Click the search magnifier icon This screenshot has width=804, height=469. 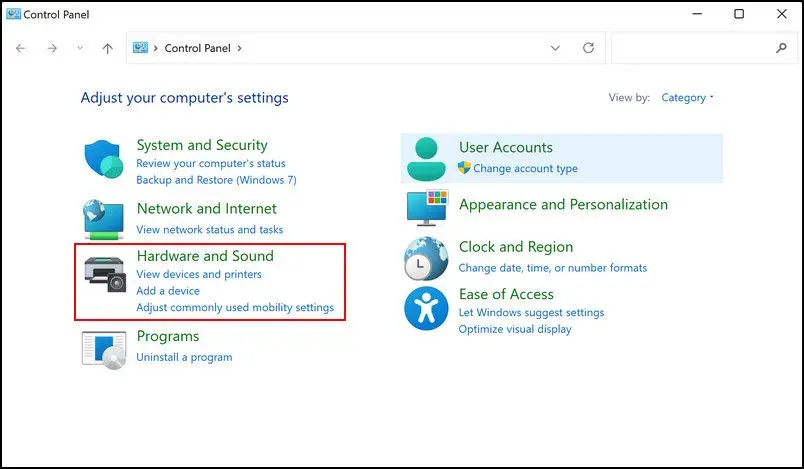coord(781,48)
